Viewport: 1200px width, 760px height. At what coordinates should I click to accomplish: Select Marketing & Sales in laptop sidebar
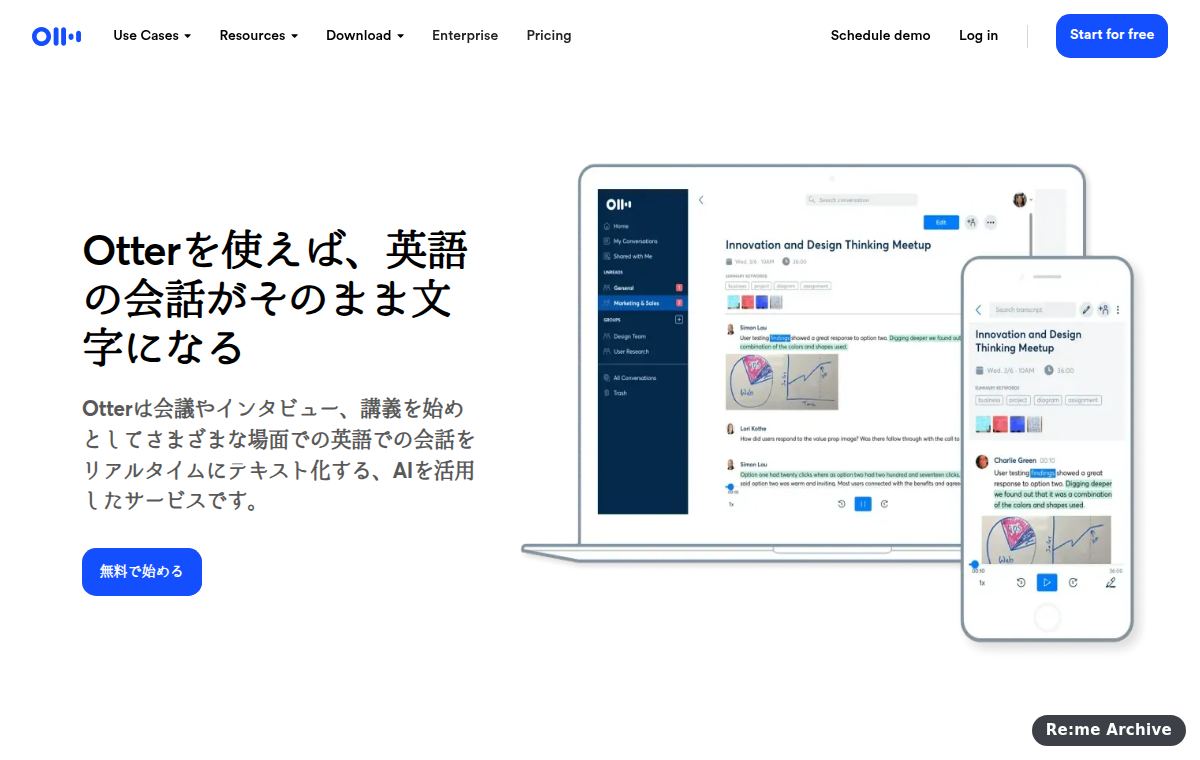tap(643, 302)
